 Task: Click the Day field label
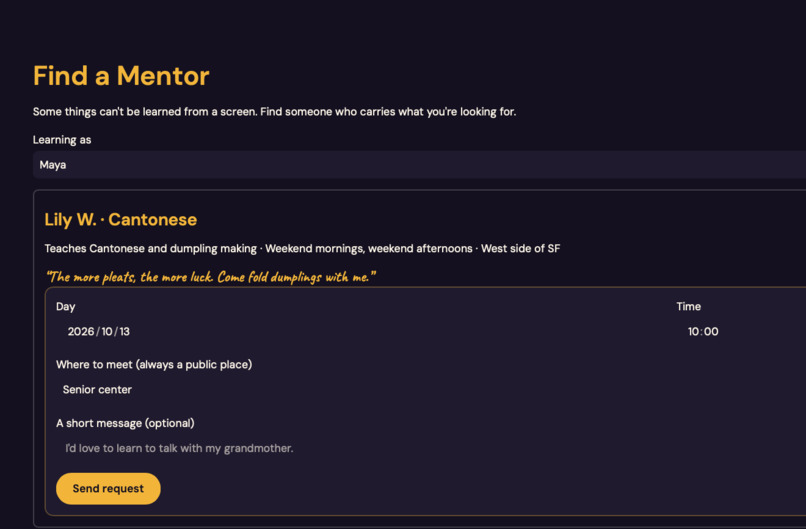point(66,306)
